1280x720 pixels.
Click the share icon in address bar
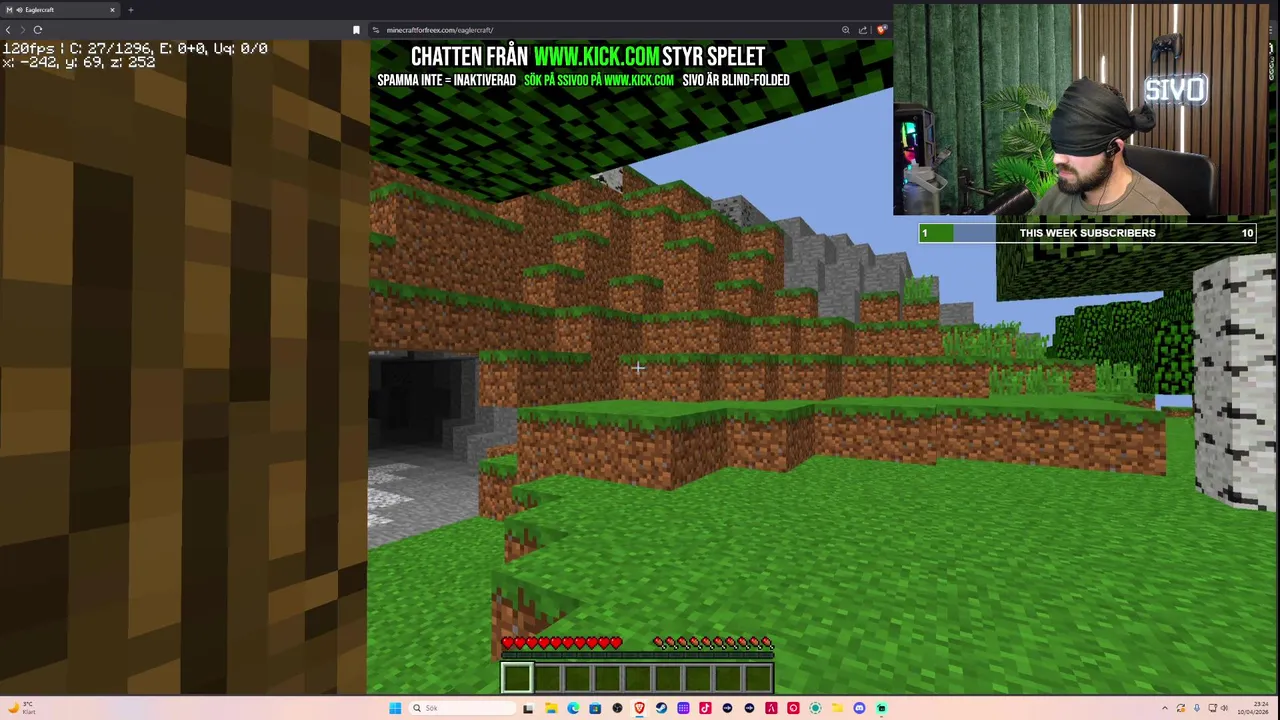click(x=863, y=30)
